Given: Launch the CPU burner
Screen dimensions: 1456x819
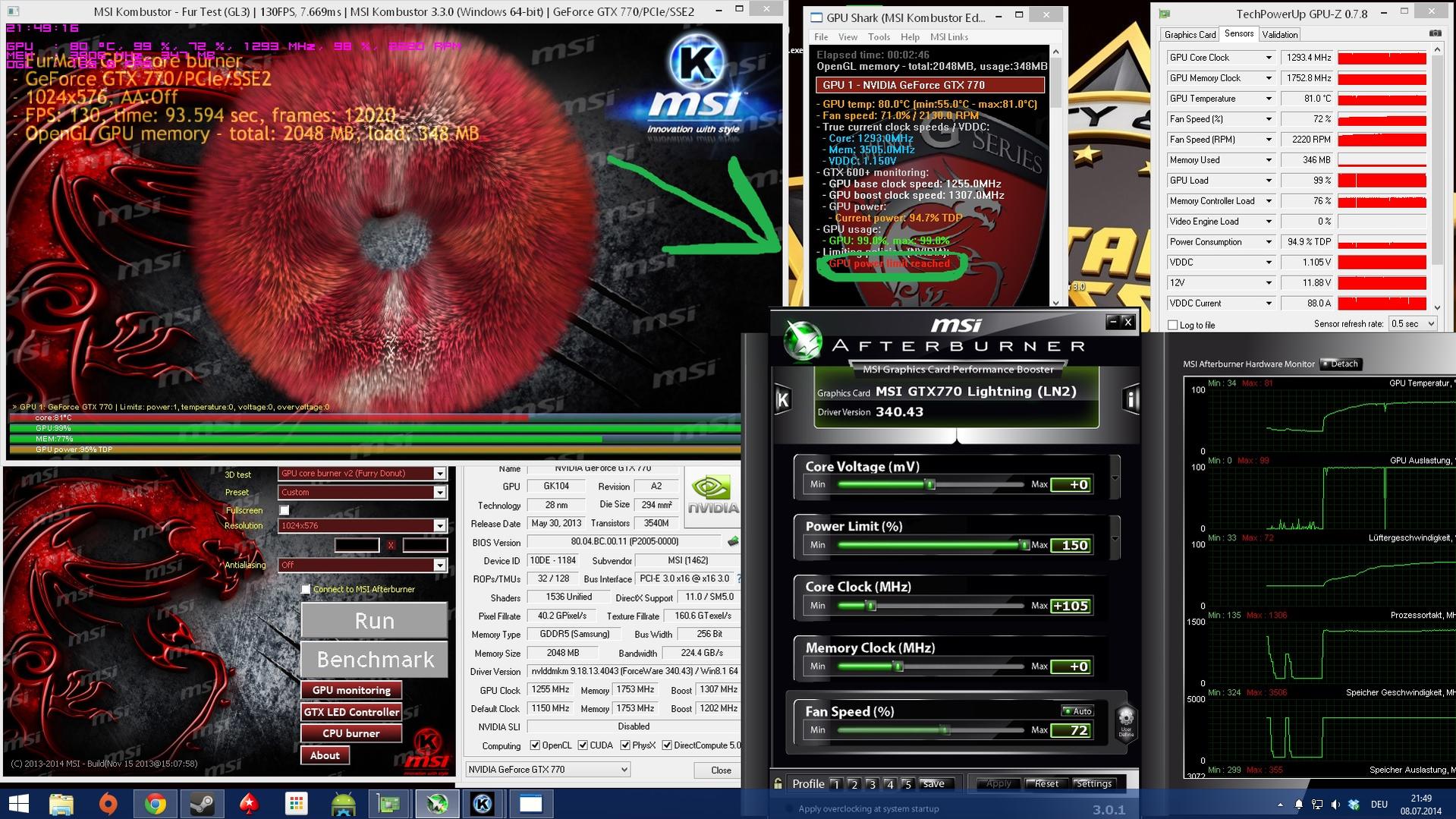Looking at the screenshot, I should [351, 733].
